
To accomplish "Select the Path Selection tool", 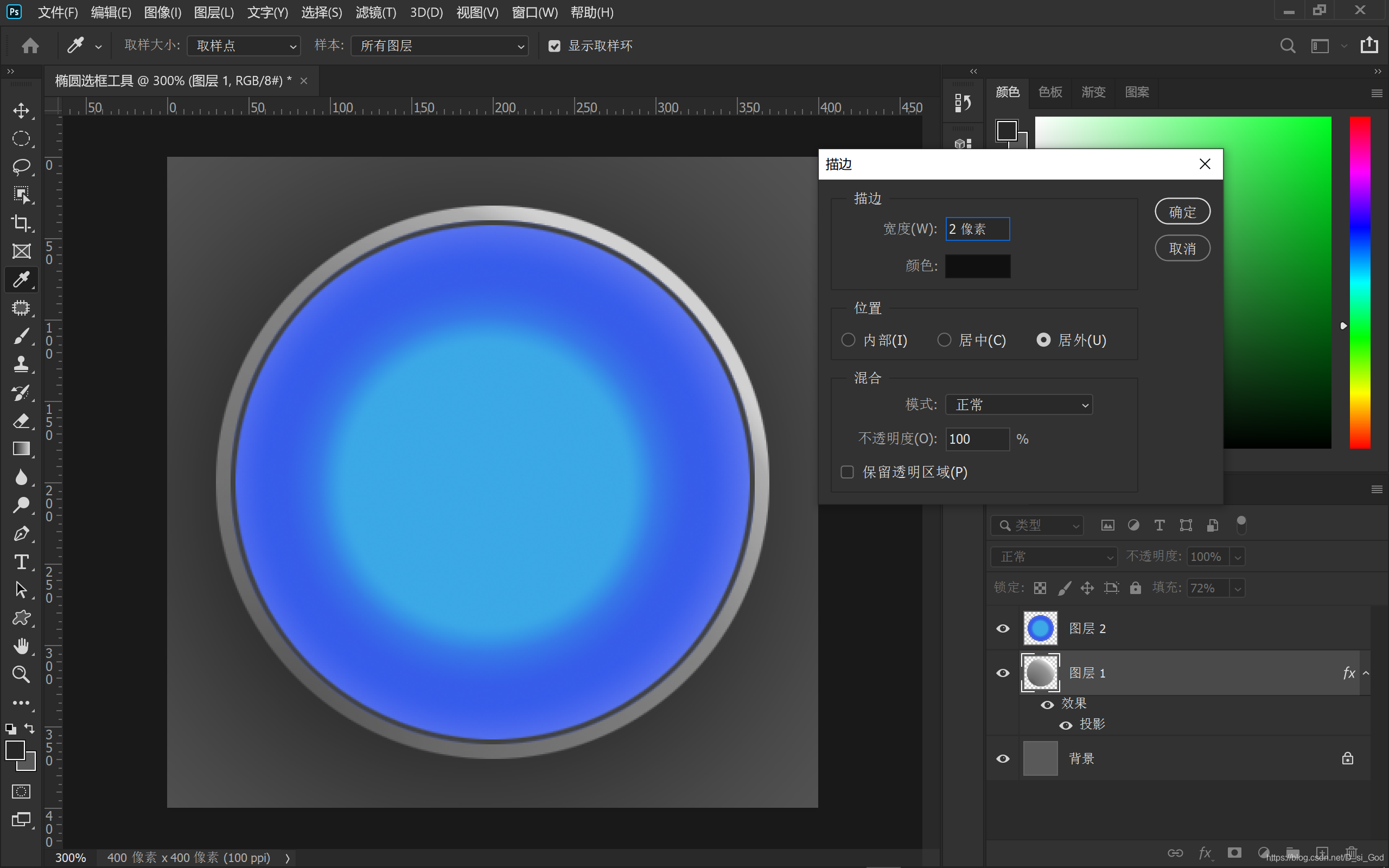I will pos(21,590).
